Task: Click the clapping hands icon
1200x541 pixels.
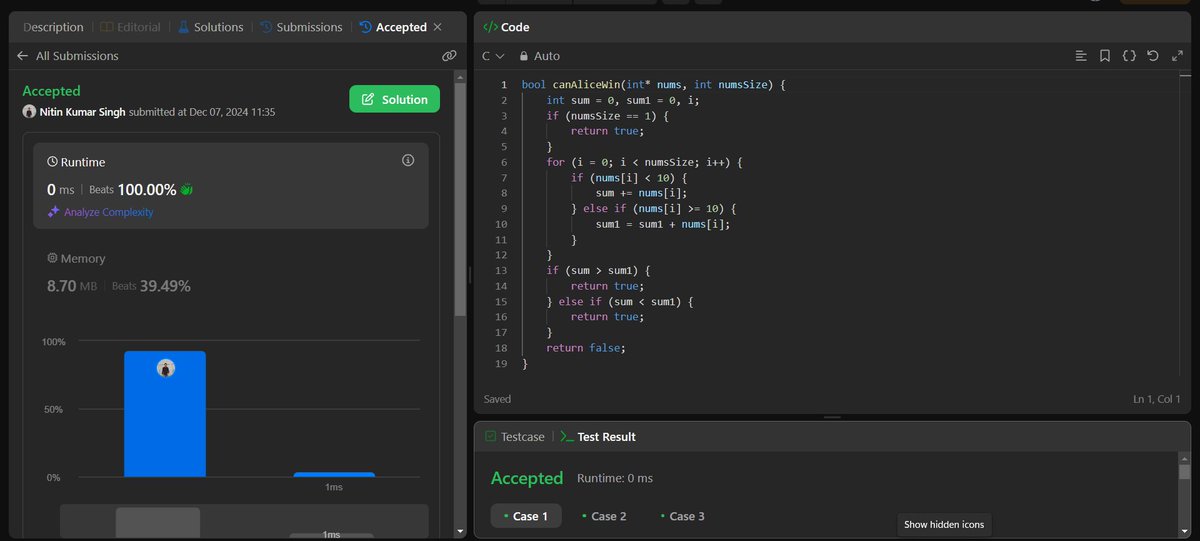Action: pyautogui.click(x=185, y=189)
